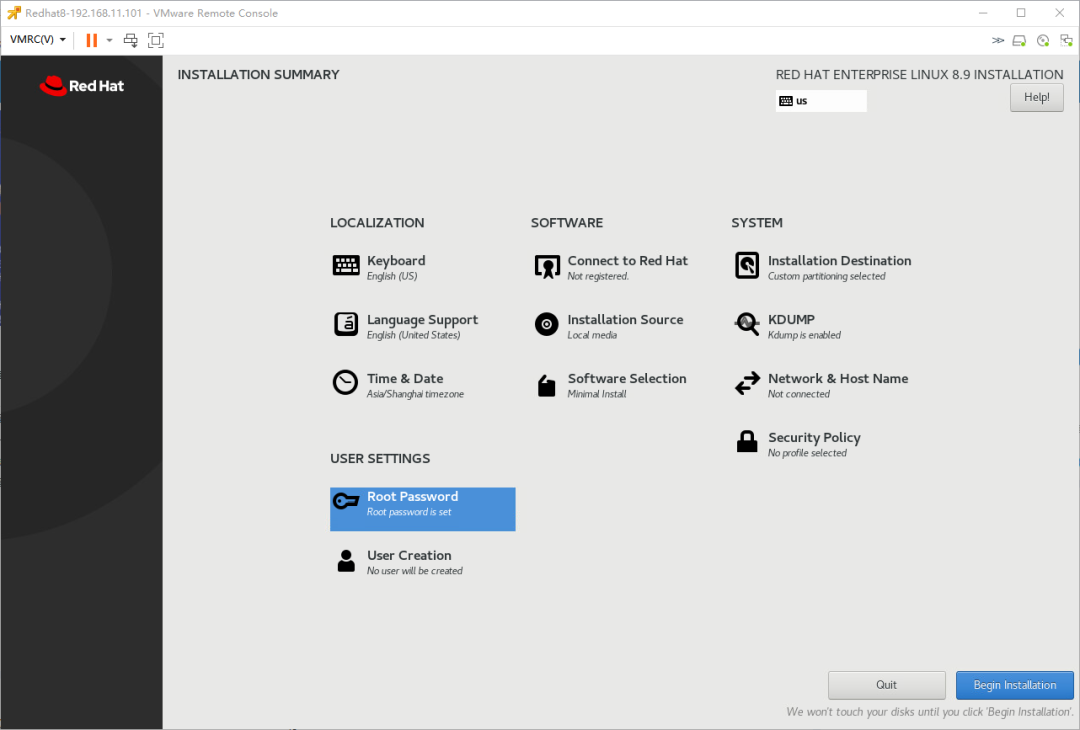Viewport: 1080px width, 730px height.
Task: Enter full screen mode in VMRC
Action: coord(156,40)
